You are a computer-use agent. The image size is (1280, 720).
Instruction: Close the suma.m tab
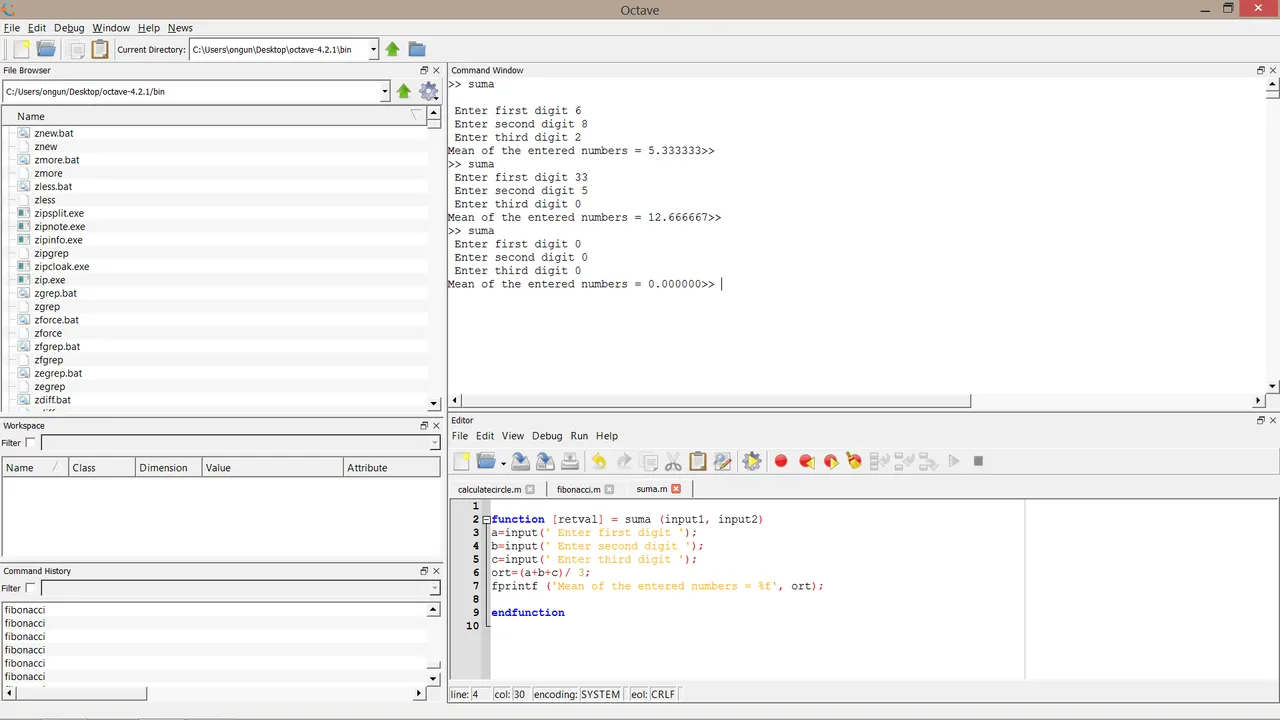[676, 489]
